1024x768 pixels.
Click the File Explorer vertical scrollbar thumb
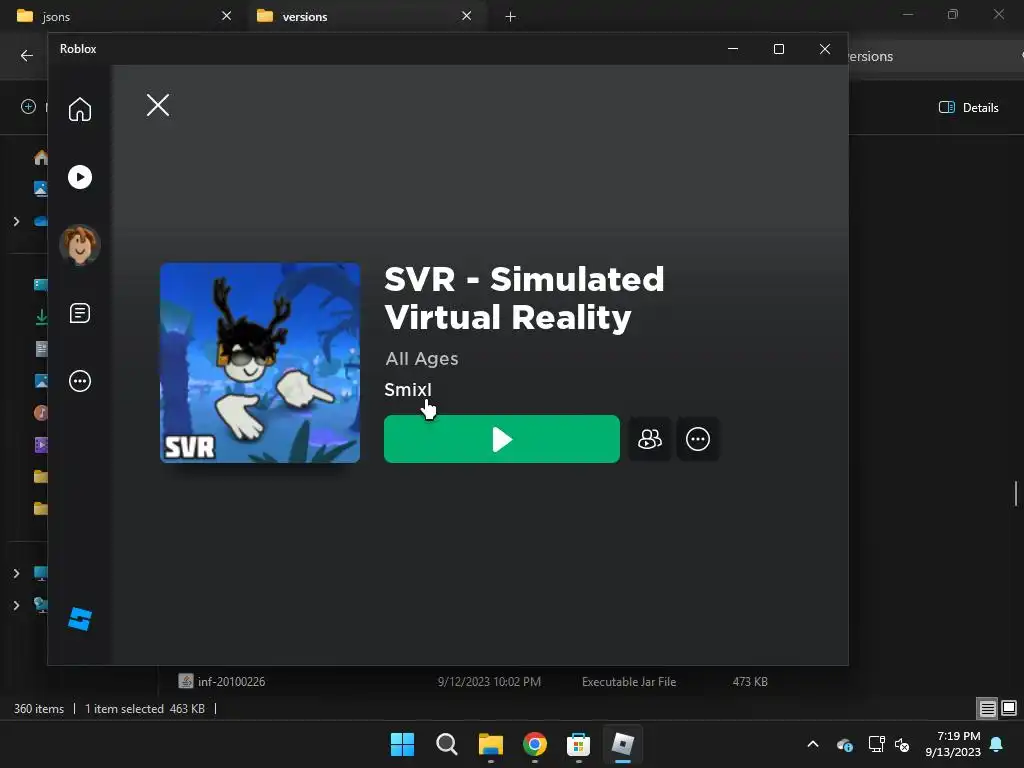pyautogui.click(x=1016, y=493)
